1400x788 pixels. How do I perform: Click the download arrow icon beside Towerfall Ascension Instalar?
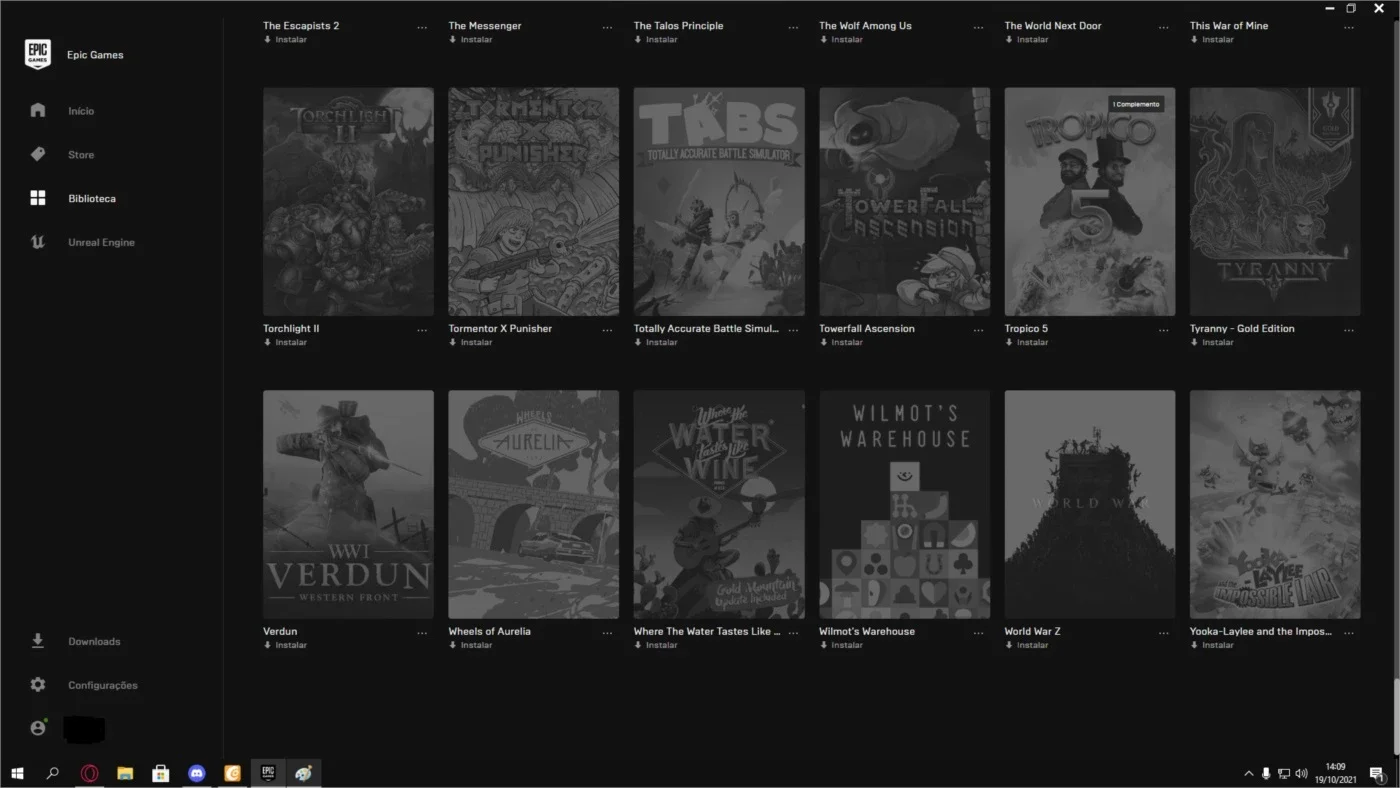tap(823, 343)
